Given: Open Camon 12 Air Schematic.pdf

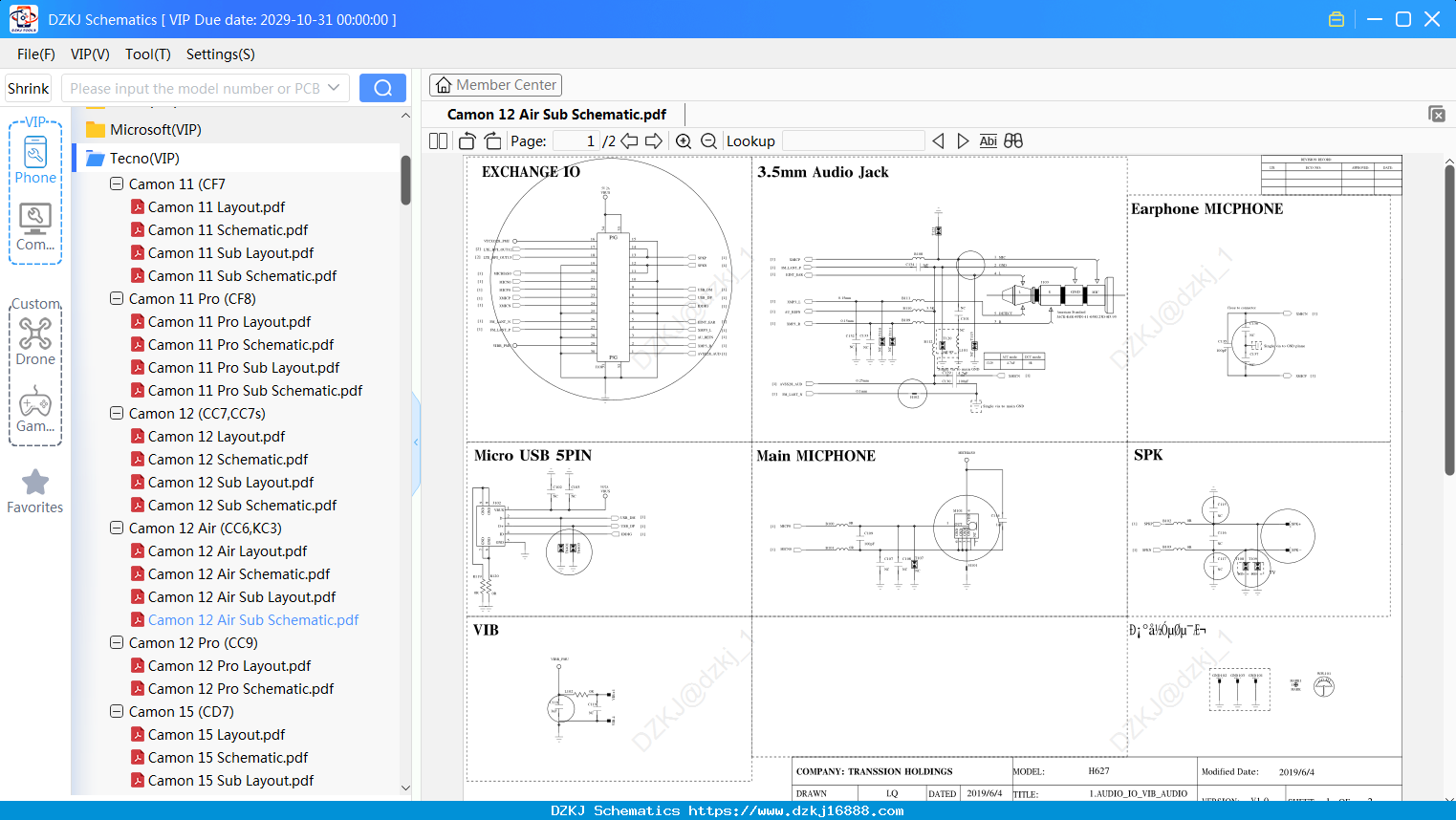Looking at the screenshot, I should (239, 573).
